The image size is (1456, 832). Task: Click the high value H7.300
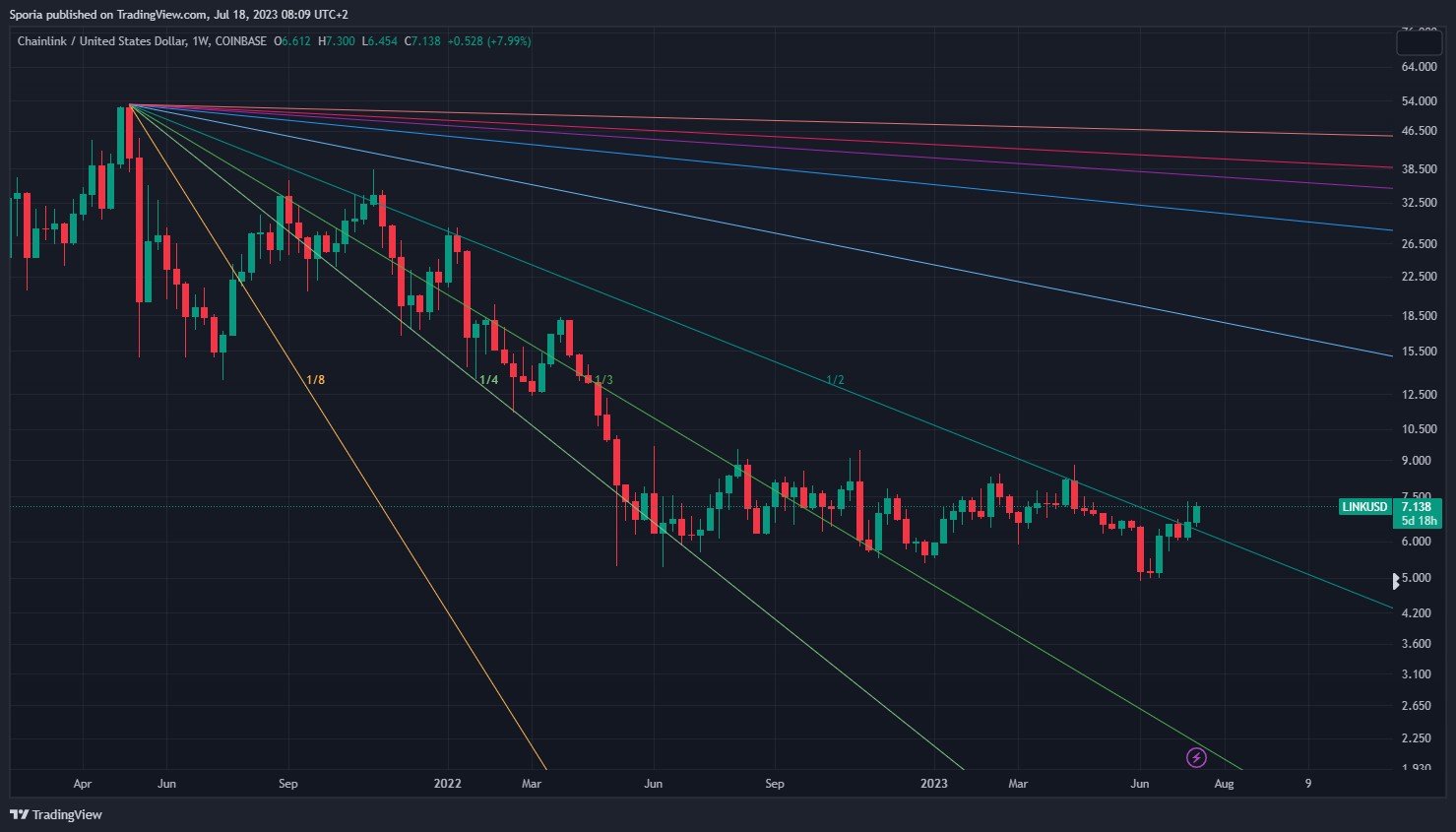pos(337,41)
